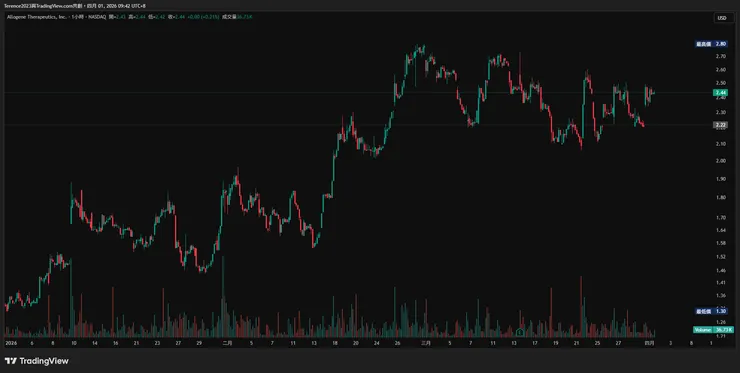740x373 pixels.
Task: Click the 1.90 price axis tick
Action: click(x=721, y=179)
